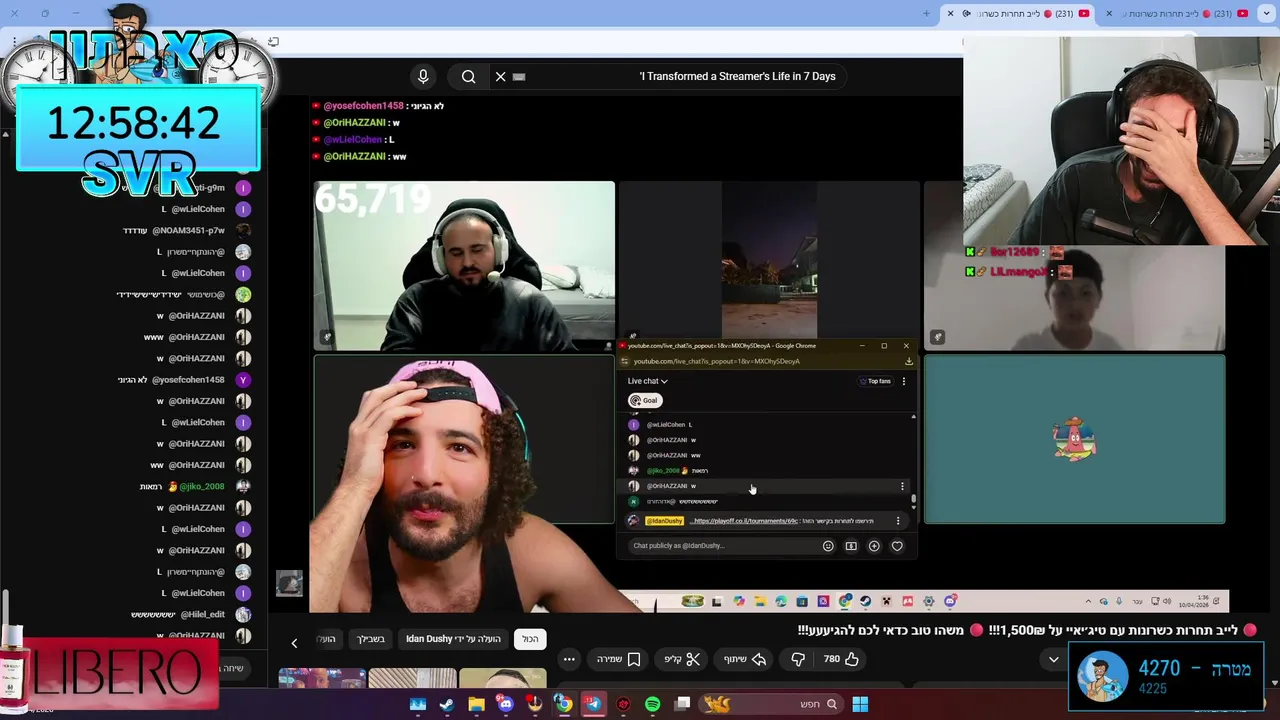Clear the YouTube search query with X
The image size is (1280, 720).
[x=501, y=76]
